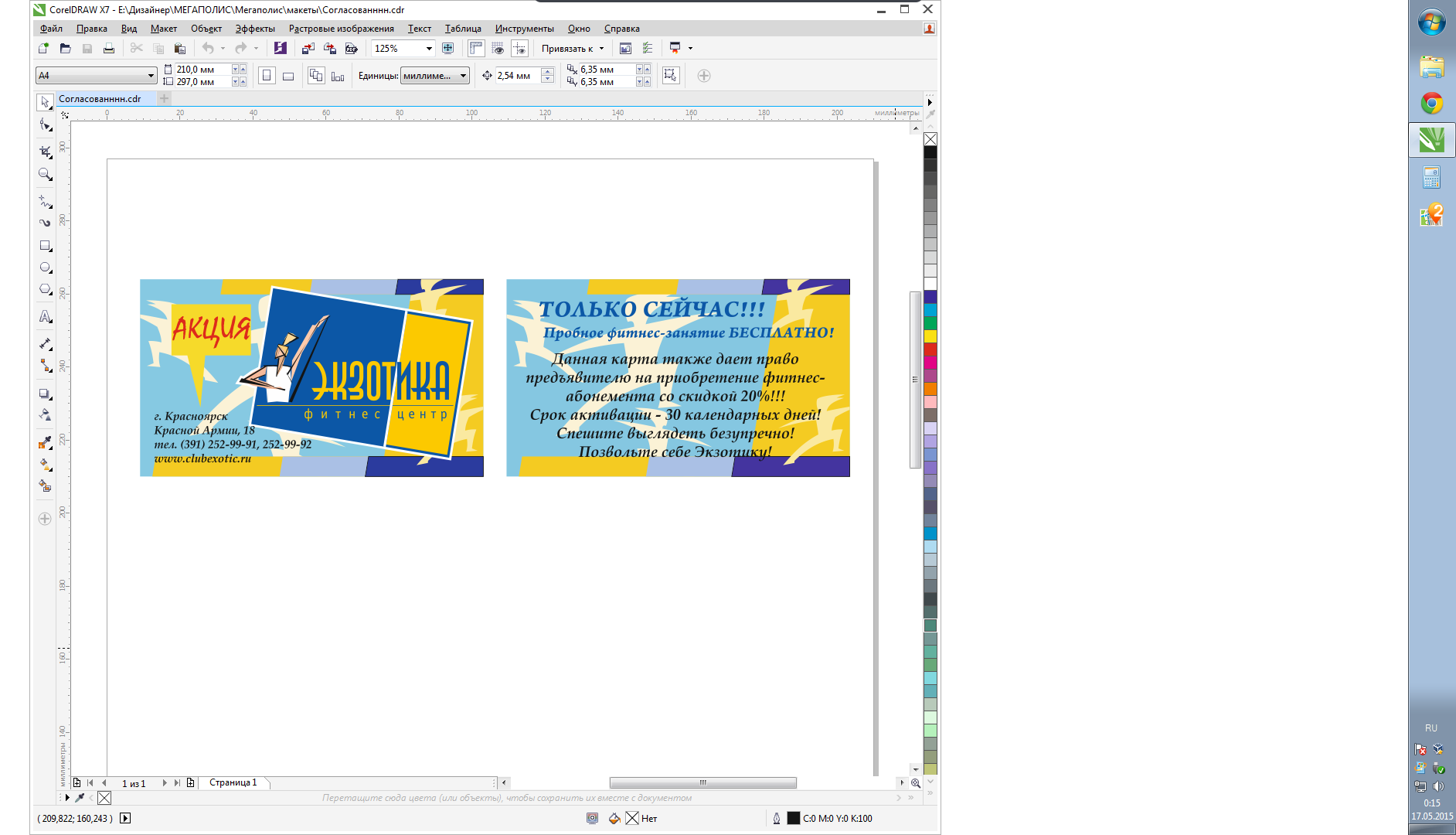
Task: Open the Options dialog icon
Action: pyautogui.click(x=648, y=48)
